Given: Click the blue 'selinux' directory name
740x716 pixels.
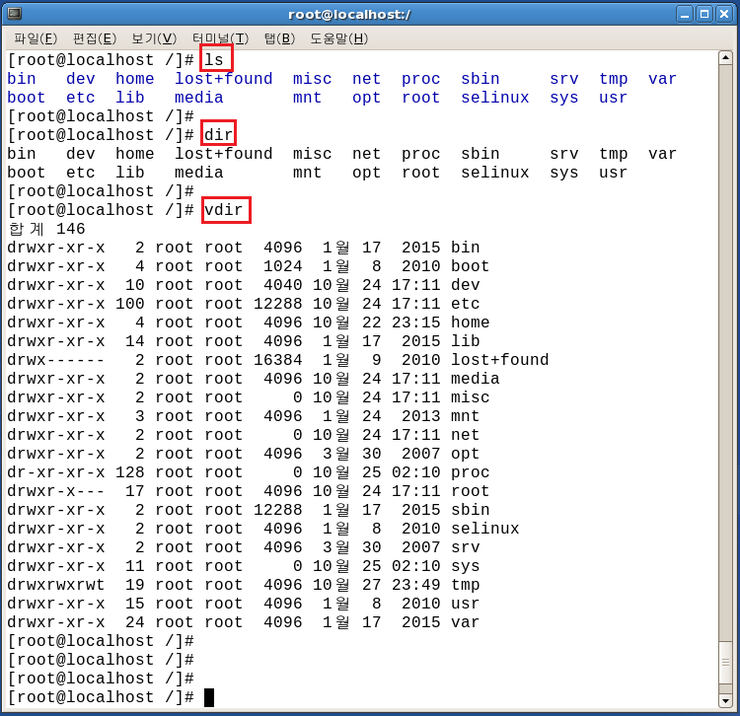Looking at the screenshot, I should 495,97.
